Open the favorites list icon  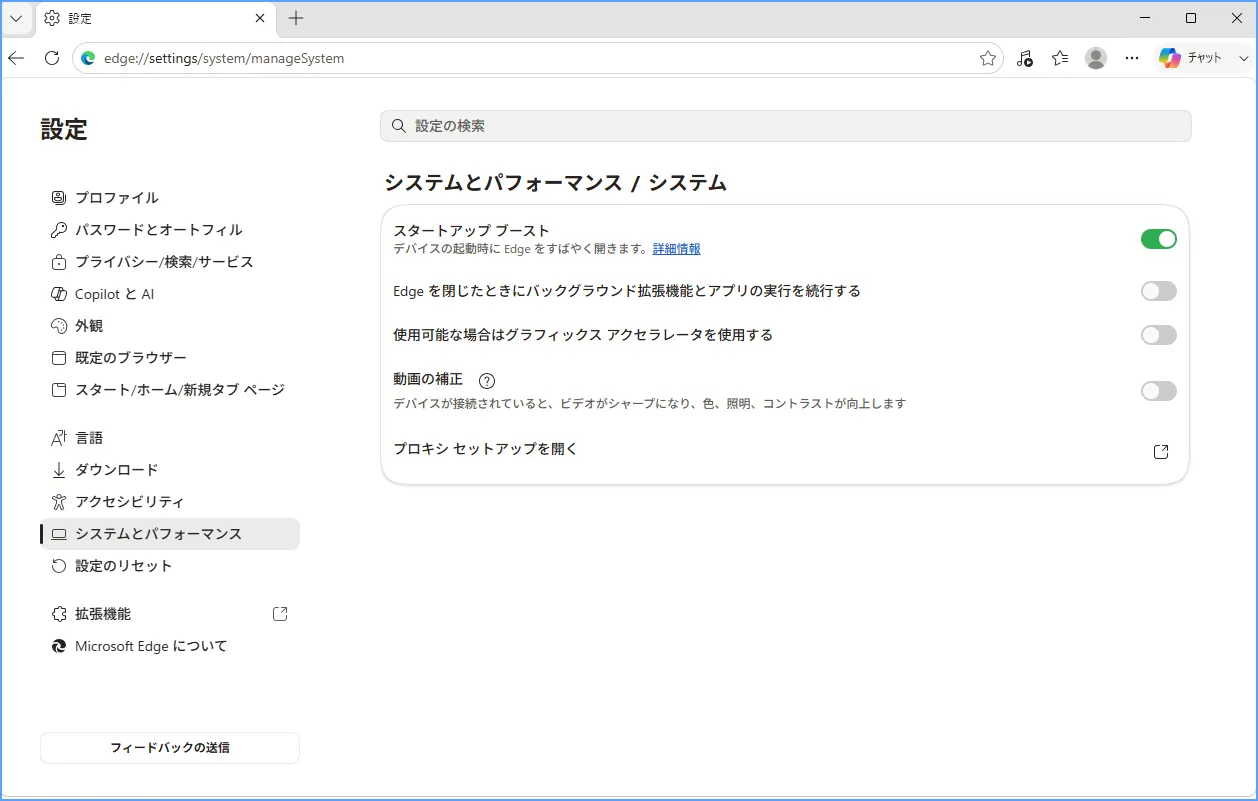[1060, 58]
